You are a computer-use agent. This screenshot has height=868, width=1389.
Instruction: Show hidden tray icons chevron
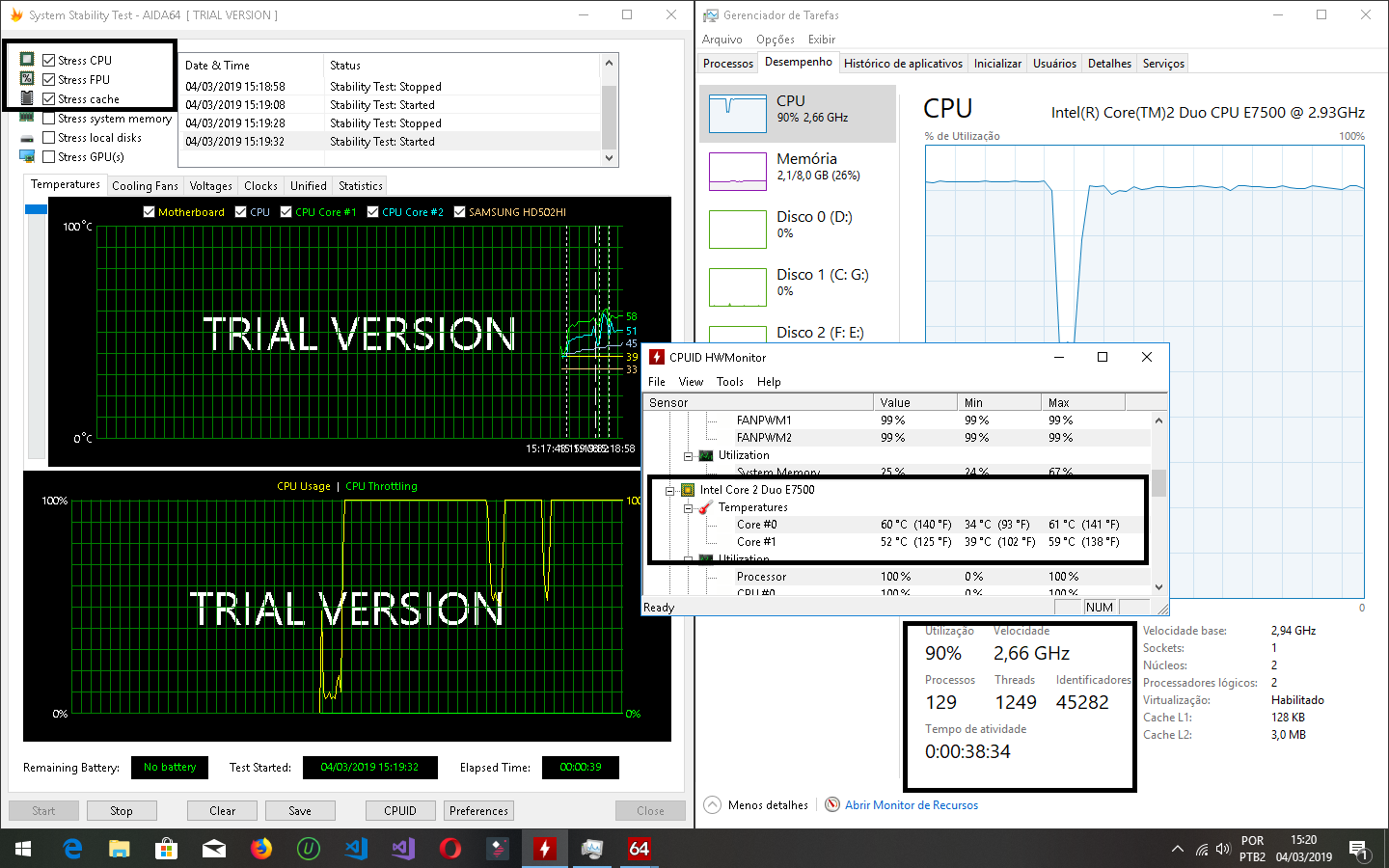coord(1177,850)
